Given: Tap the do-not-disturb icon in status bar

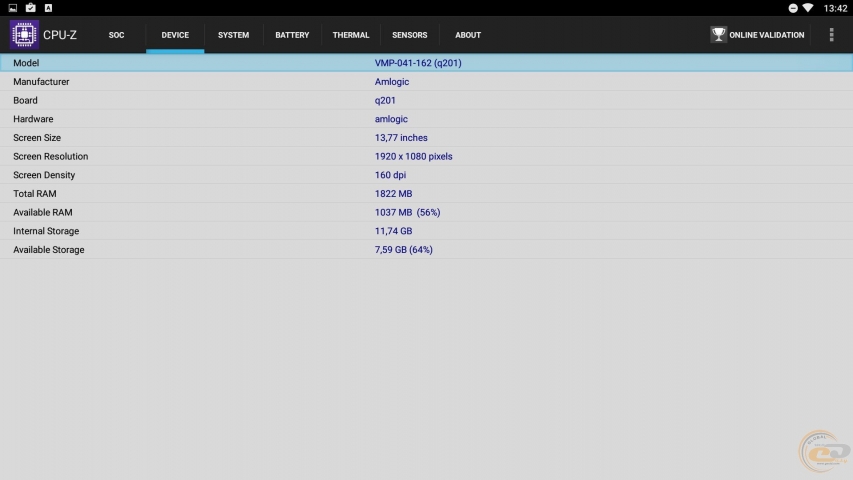Looking at the screenshot, I should pyautogui.click(x=793, y=8).
